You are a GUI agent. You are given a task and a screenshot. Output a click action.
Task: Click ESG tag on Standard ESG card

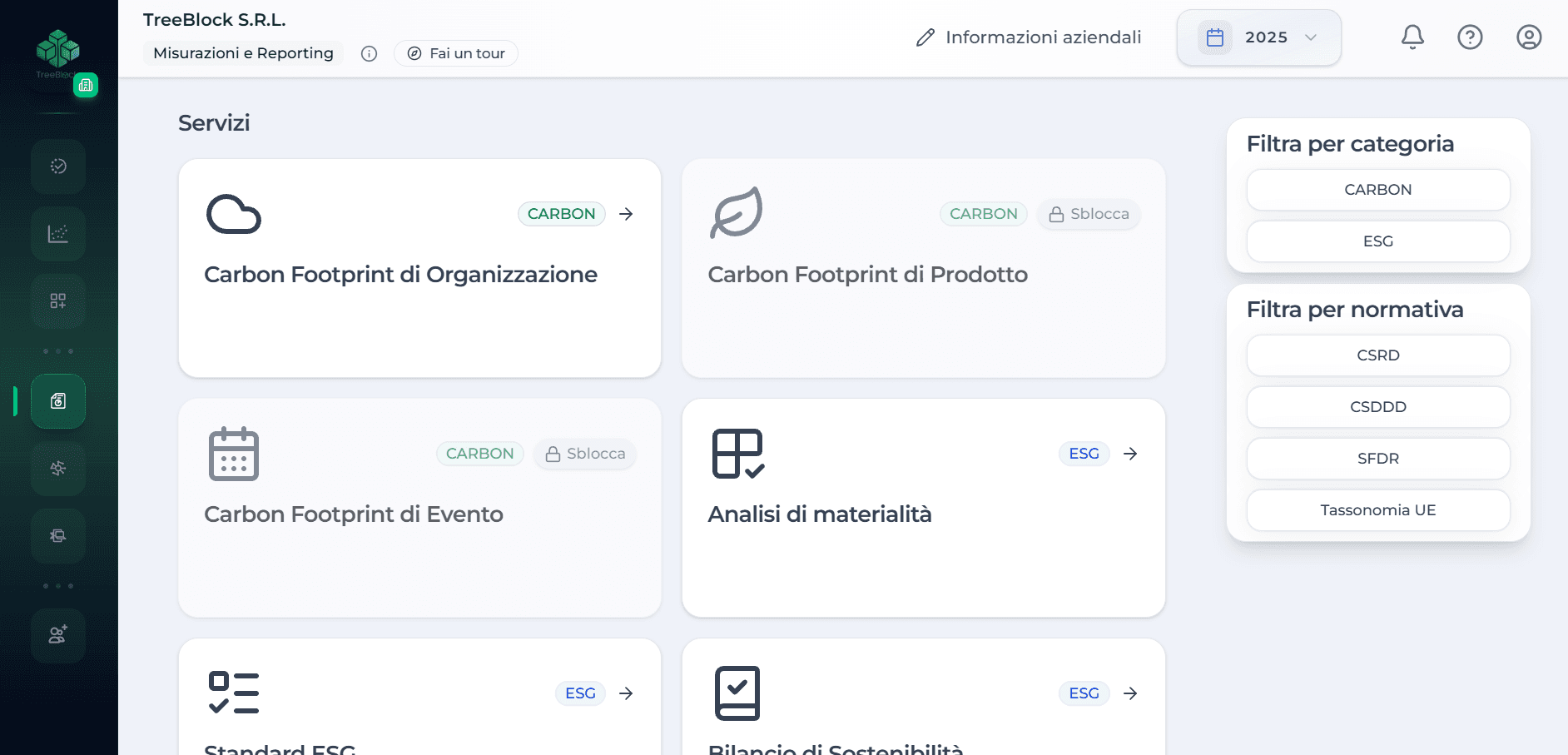(580, 693)
